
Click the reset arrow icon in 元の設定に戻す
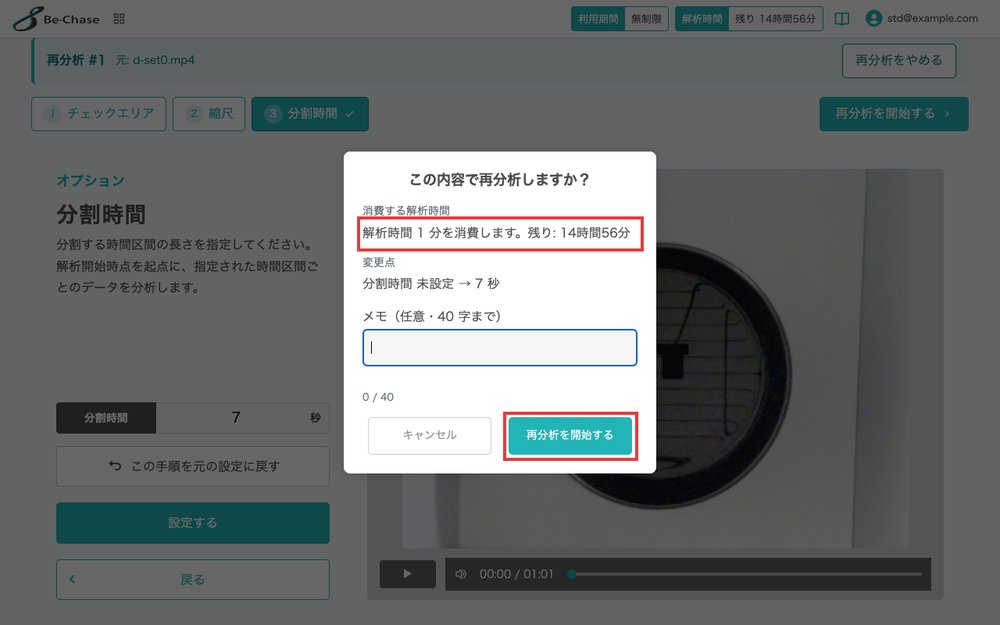115,466
